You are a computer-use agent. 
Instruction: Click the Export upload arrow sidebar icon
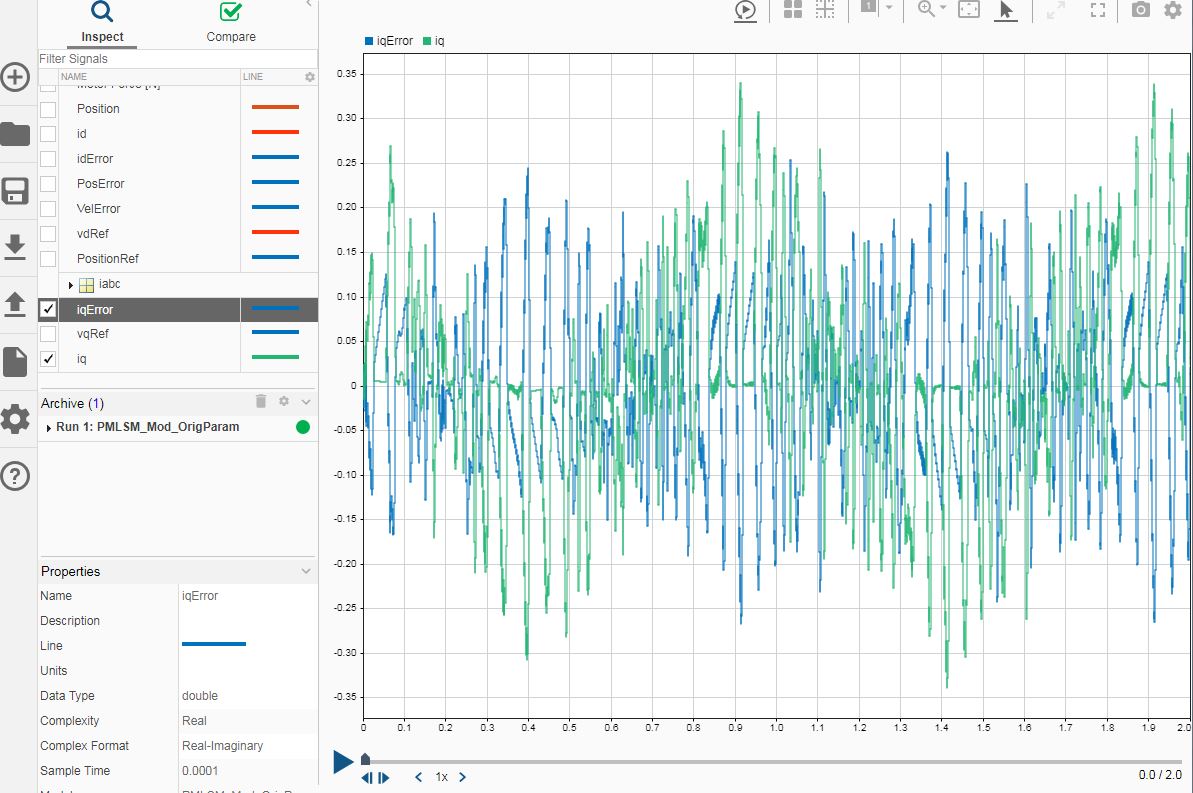(15, 303)
